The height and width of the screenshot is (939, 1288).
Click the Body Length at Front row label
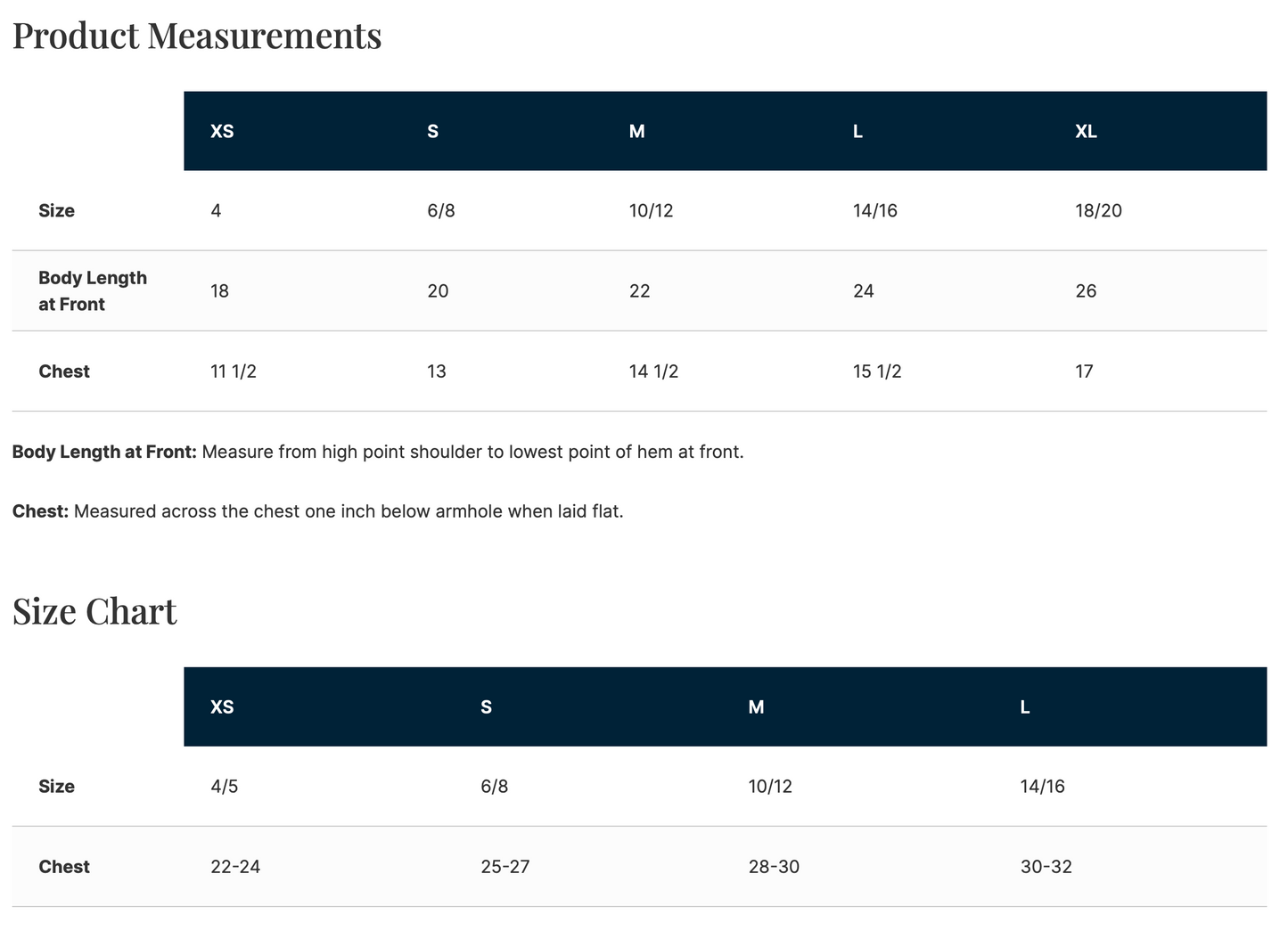click(92, 290)
